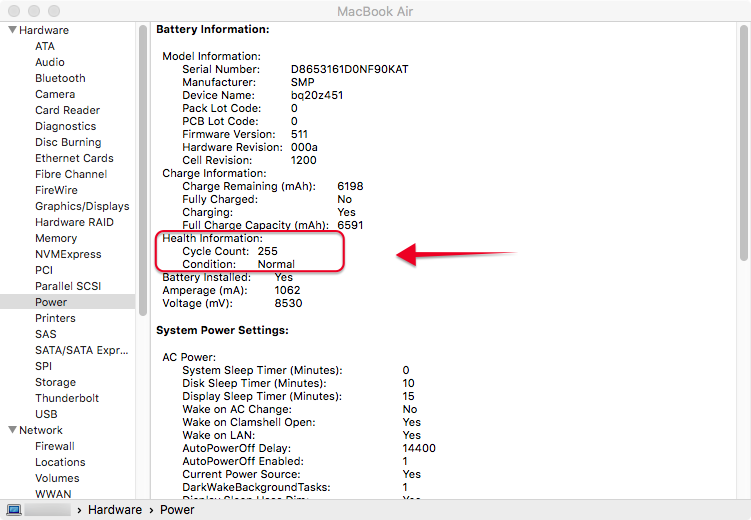
Task: Select Camera in the sidebar
Action: pyautogui.click(x=55, y=94)
